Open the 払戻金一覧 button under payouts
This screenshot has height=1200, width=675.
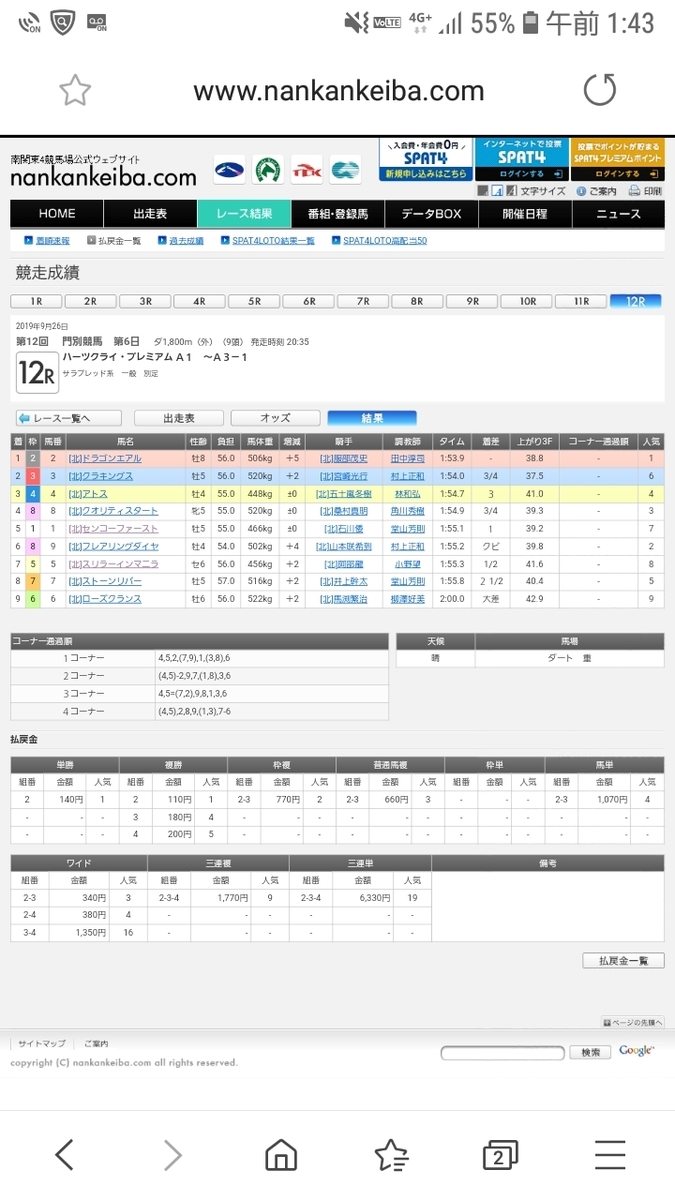[x=623, y=960]
